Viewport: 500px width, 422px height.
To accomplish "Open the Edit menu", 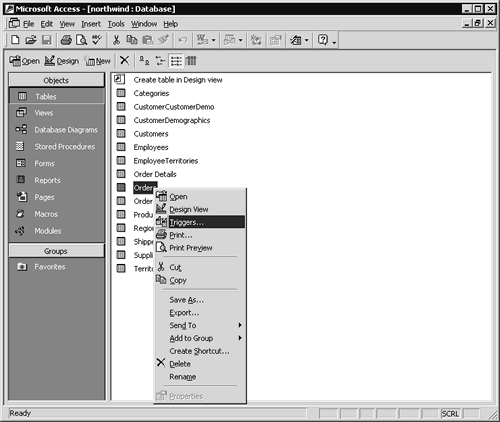I will [47, 24].
